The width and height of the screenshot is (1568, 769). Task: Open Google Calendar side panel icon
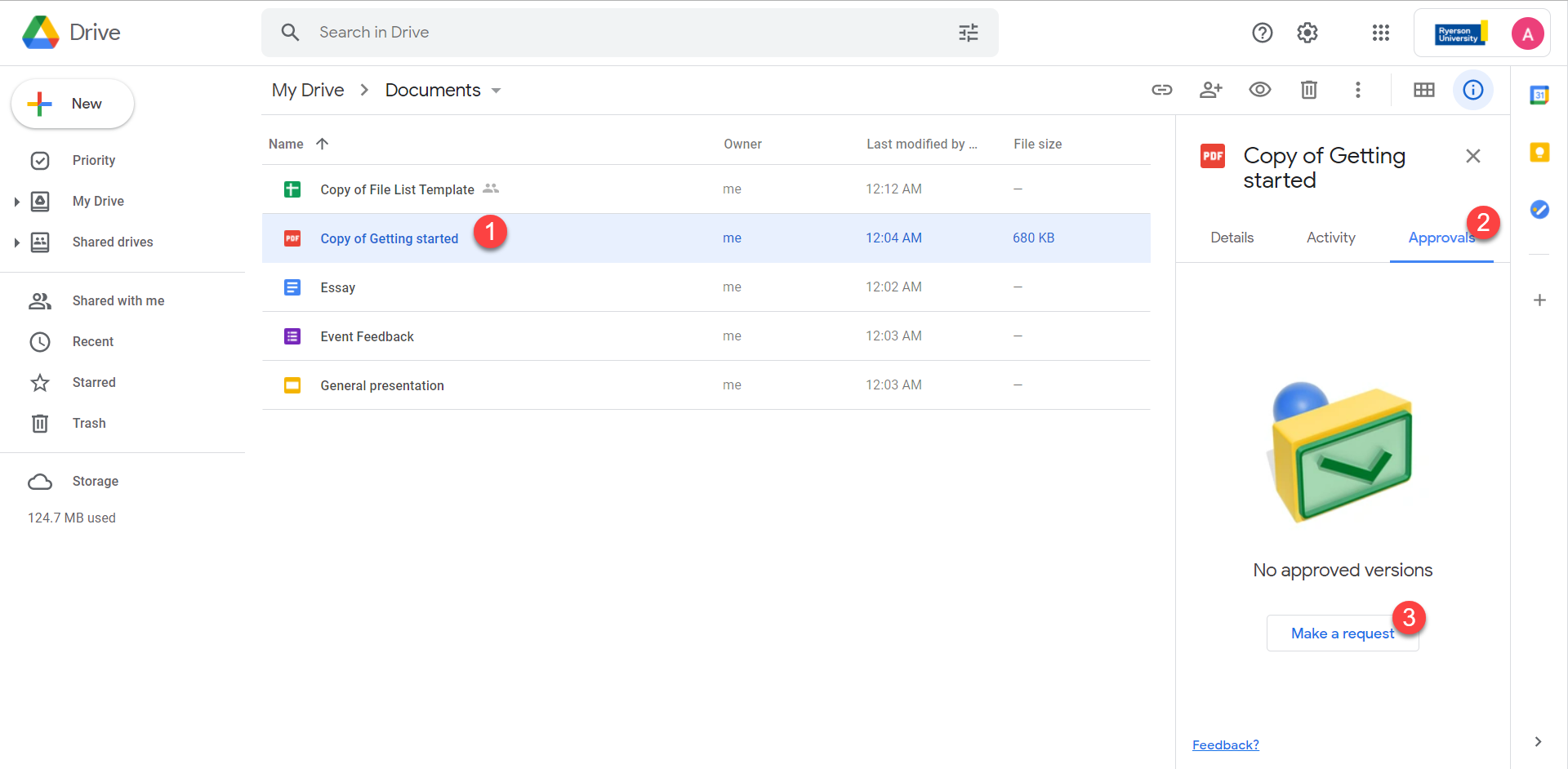click(x=1539, y=96)
